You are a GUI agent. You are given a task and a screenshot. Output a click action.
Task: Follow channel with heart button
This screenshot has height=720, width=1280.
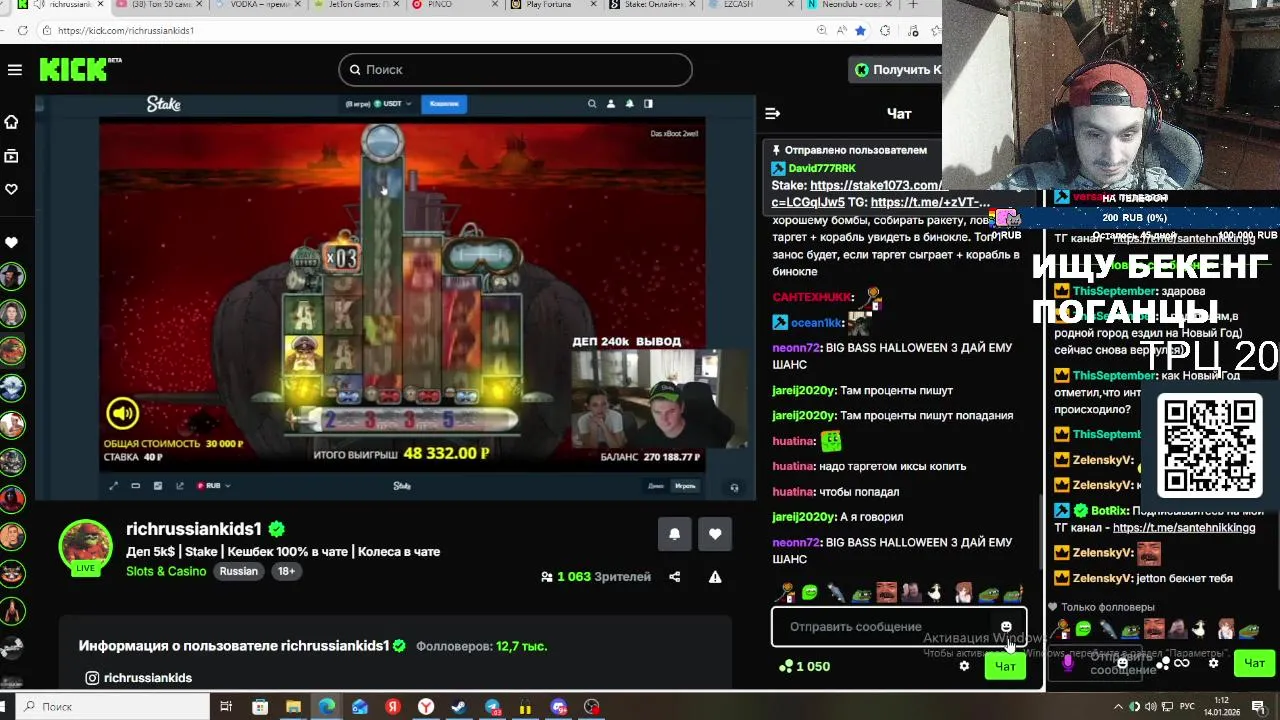click(x=715, y=534)
